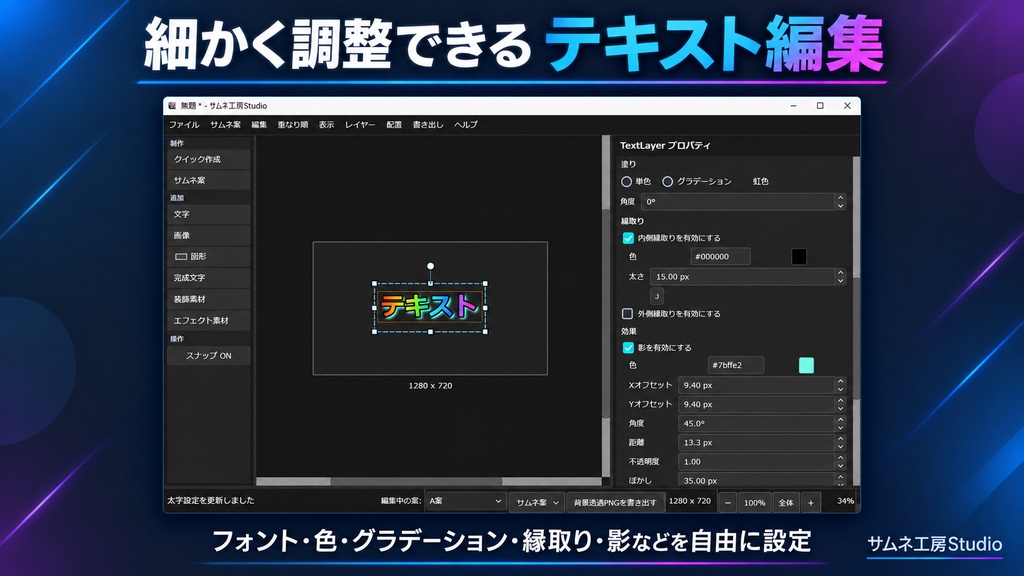Uncheck 影を有効にする checkbox
Screen dimensions: 1024x576
pos(628,347)
